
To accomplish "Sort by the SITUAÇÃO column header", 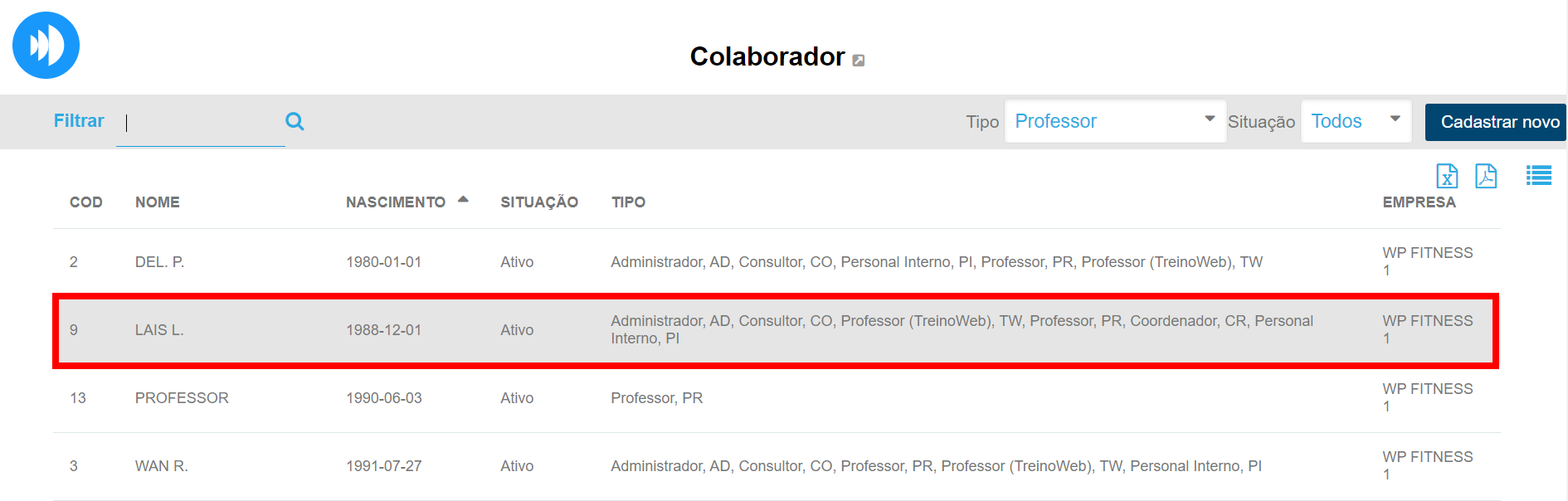I will pos(539,202).
